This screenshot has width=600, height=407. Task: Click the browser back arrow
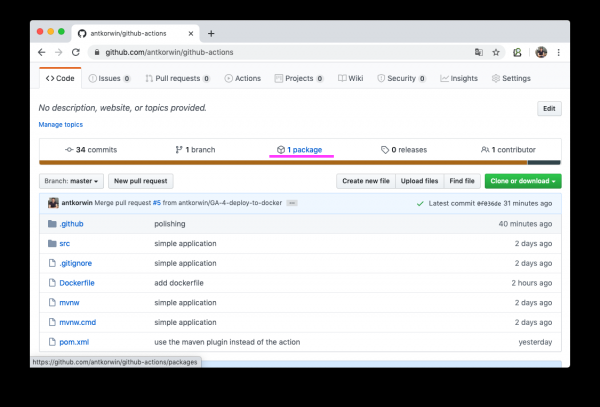[42, 52]
